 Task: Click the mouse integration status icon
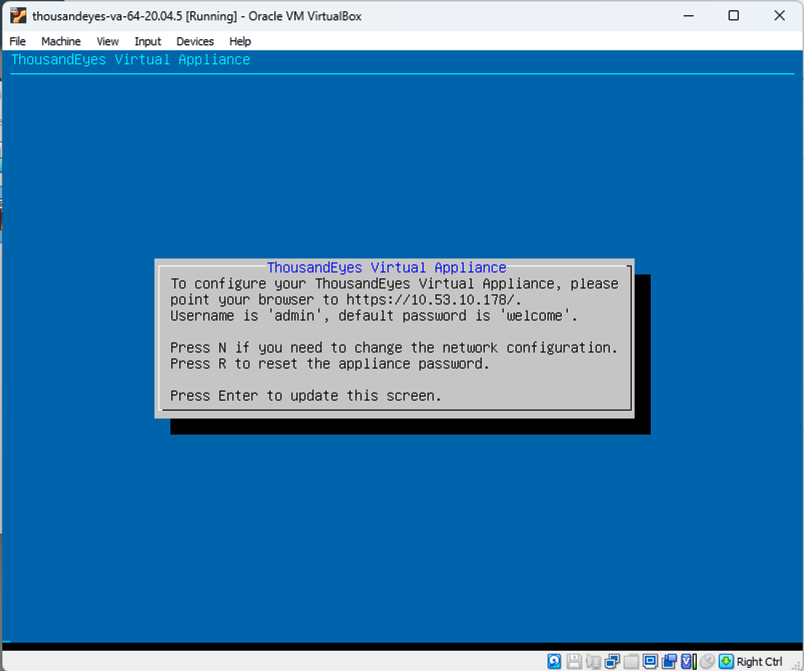707,661
